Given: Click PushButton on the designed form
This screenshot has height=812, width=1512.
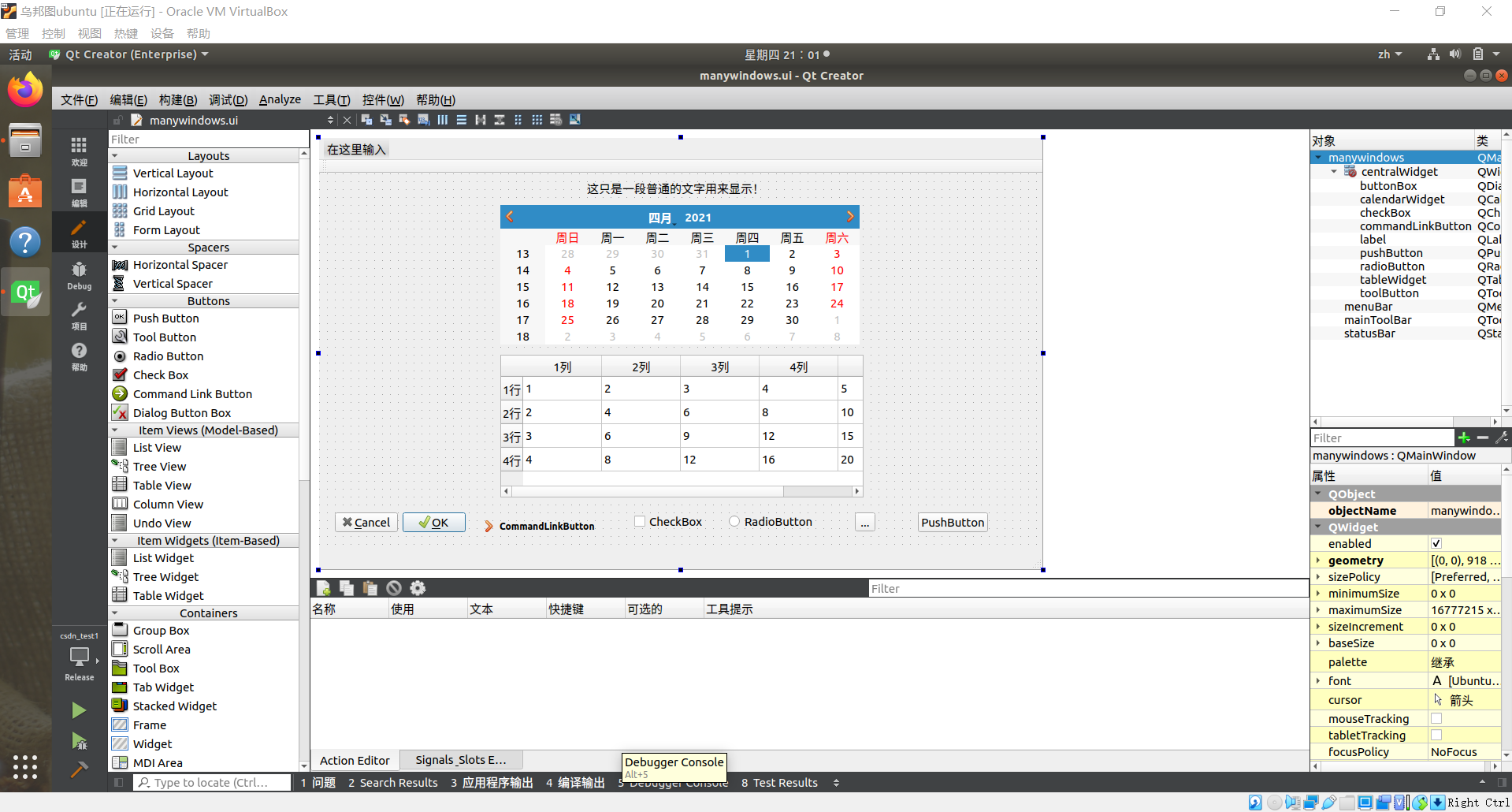Looking at the screenshot, I should 952,522.
